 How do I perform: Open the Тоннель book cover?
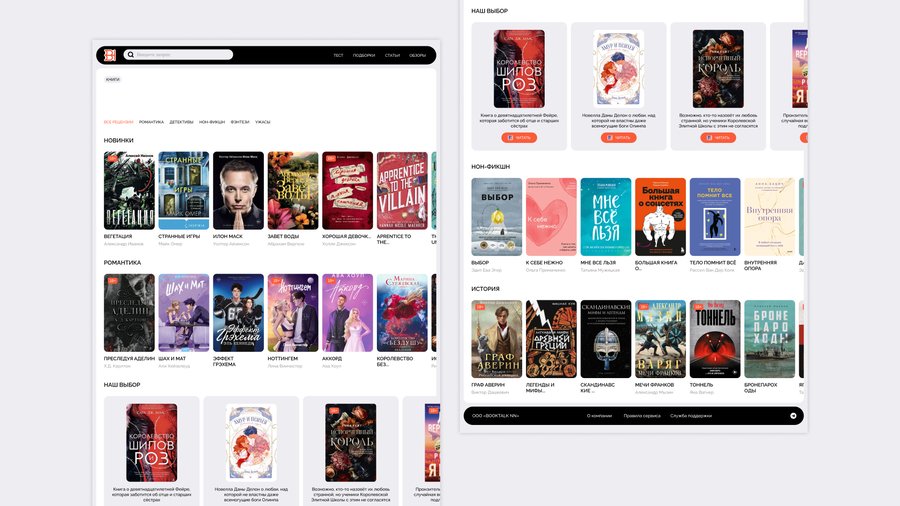[715, 339]
